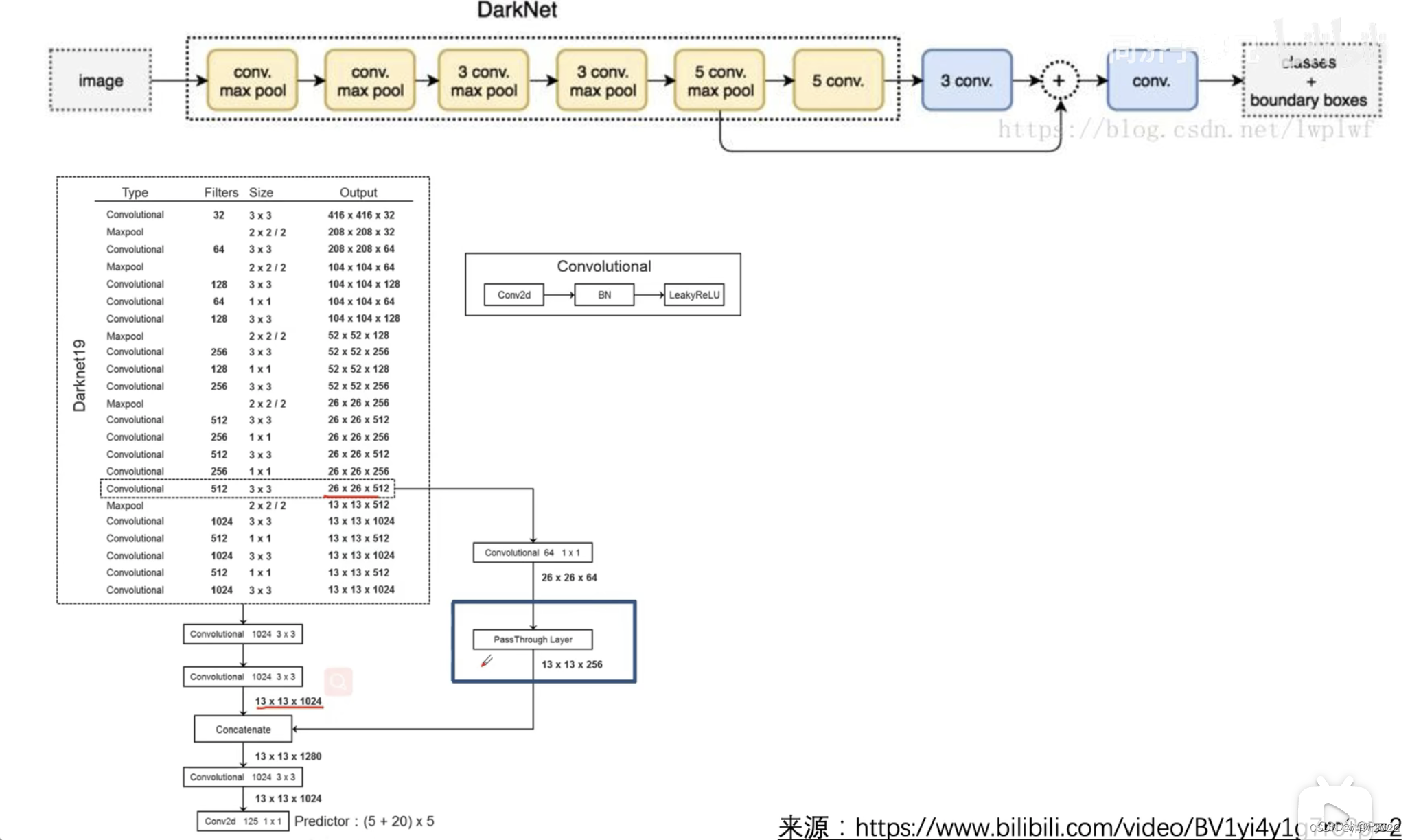Click the plus merge node in DarkNet pipeline
The height and width of the screenshot is (840, 1410).
1059,80
